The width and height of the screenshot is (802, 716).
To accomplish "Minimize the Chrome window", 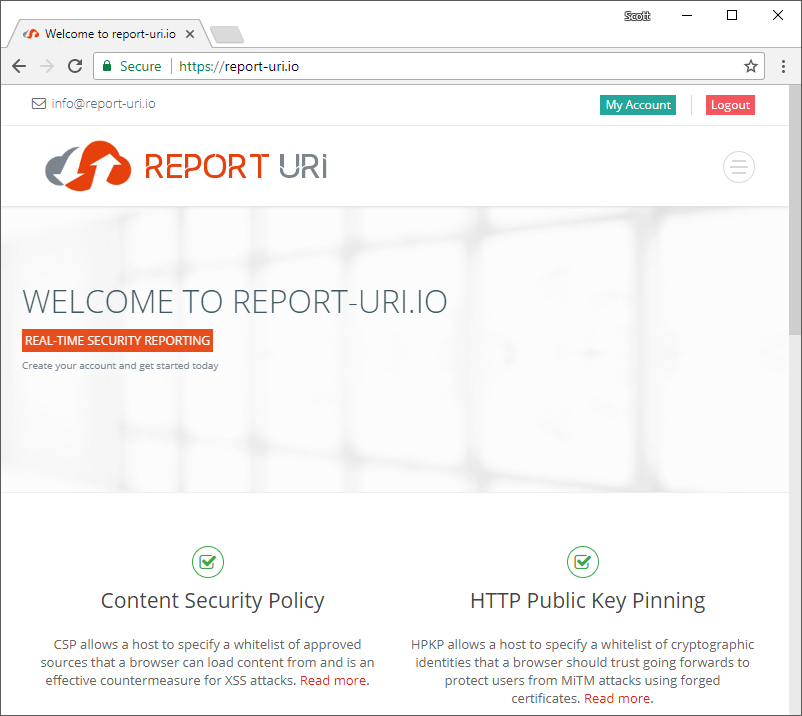I will coord(687,15).
